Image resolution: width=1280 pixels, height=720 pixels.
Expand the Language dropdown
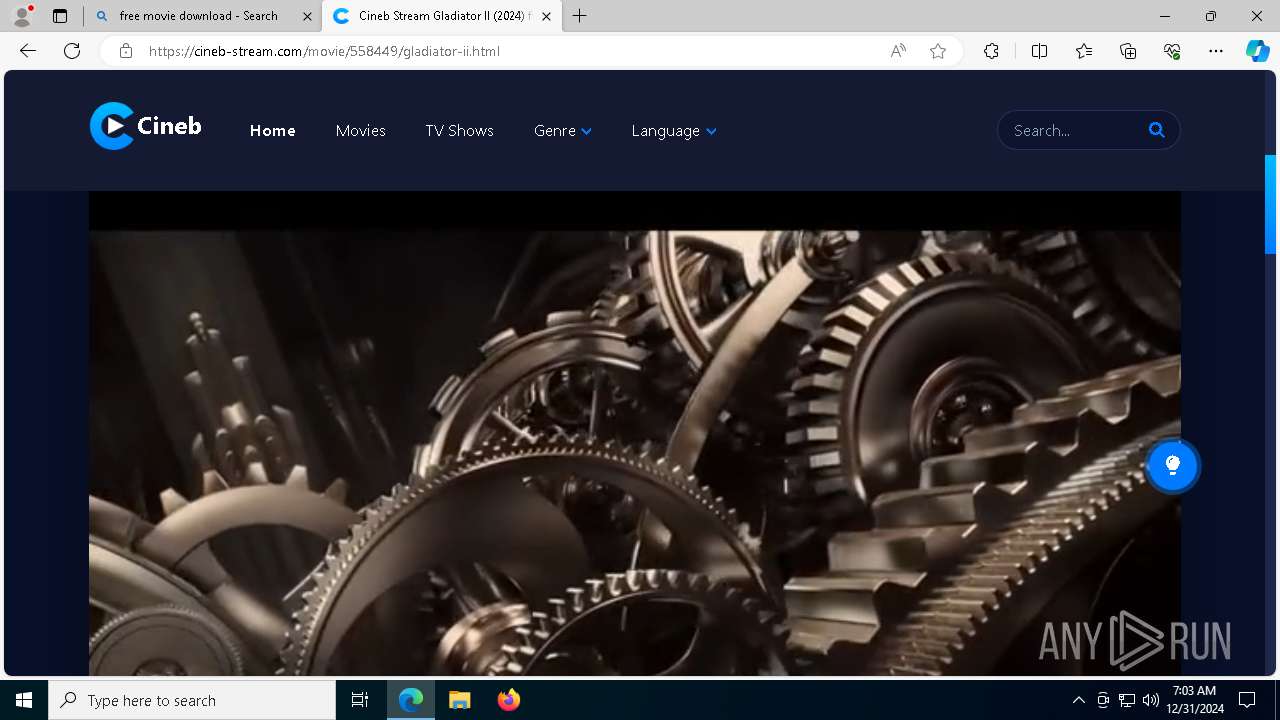(674, 131)
